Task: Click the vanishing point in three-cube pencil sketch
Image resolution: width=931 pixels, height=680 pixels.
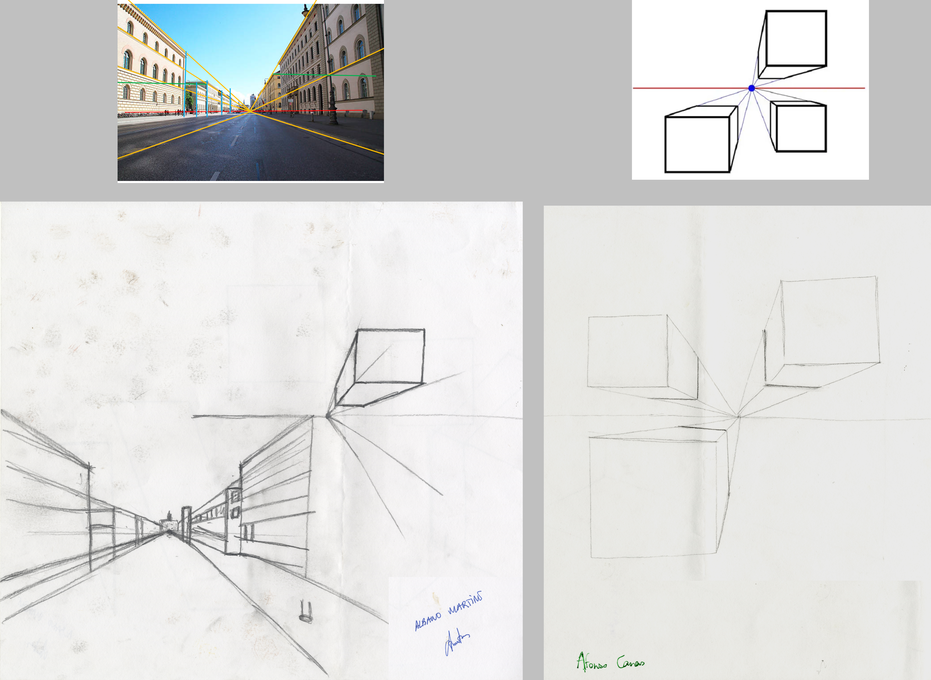Action: pyautogui.click(x=737, y=415)
